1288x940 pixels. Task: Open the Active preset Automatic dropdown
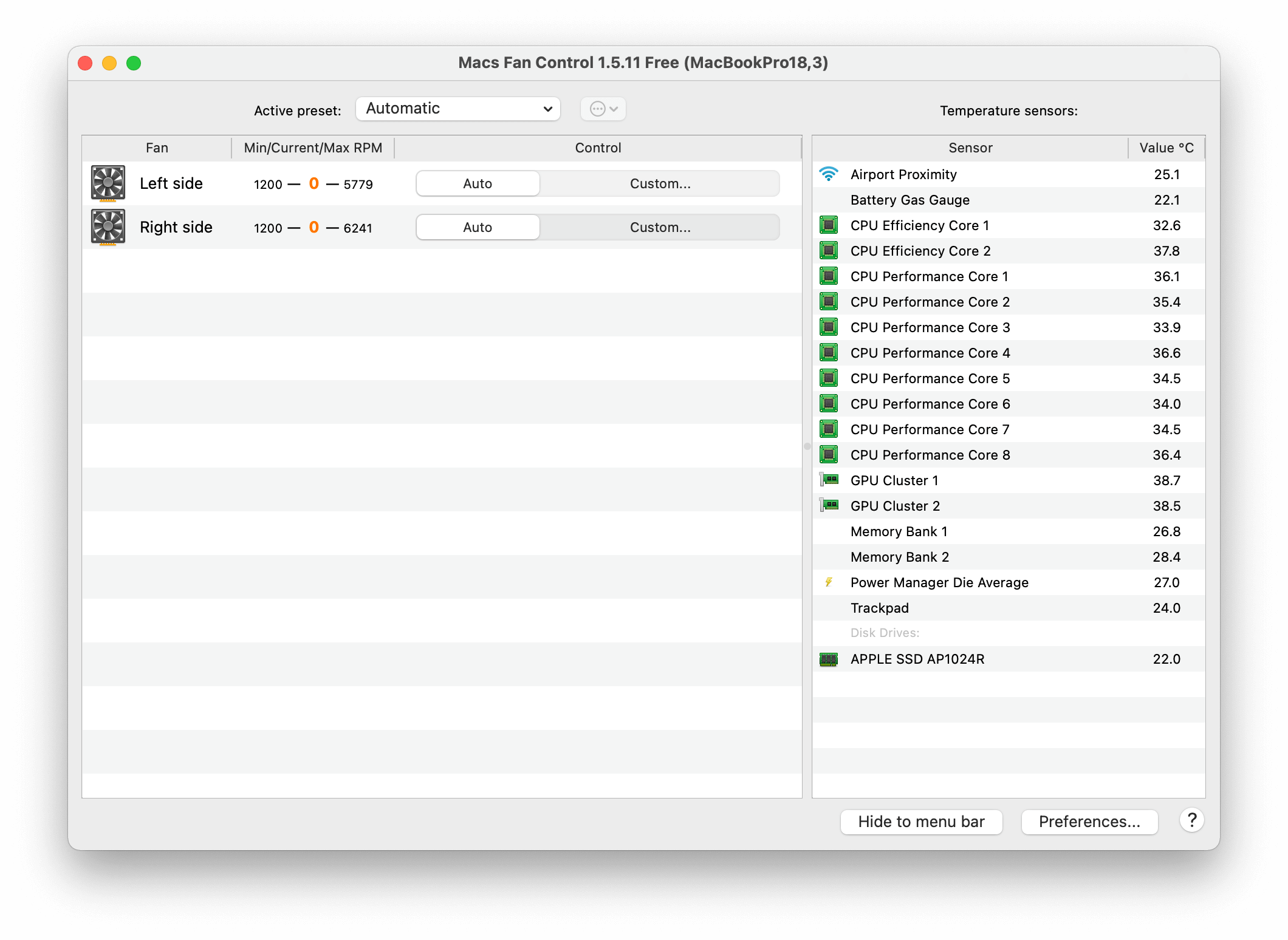[x=458, y=109]
